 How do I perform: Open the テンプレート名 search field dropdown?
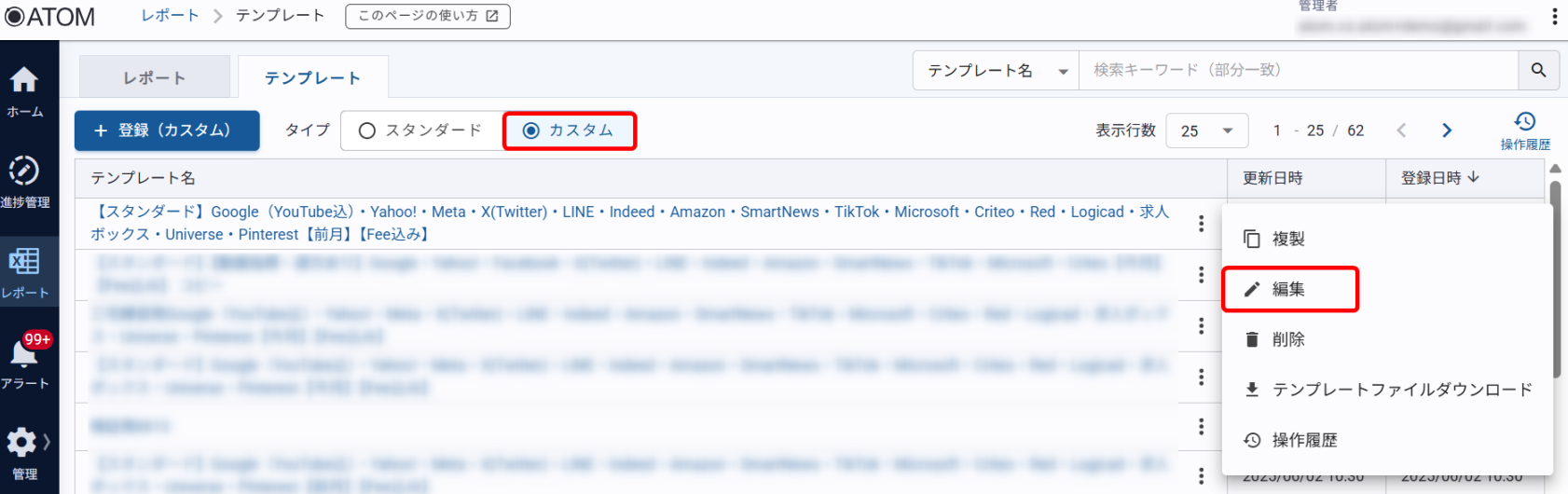996,70
